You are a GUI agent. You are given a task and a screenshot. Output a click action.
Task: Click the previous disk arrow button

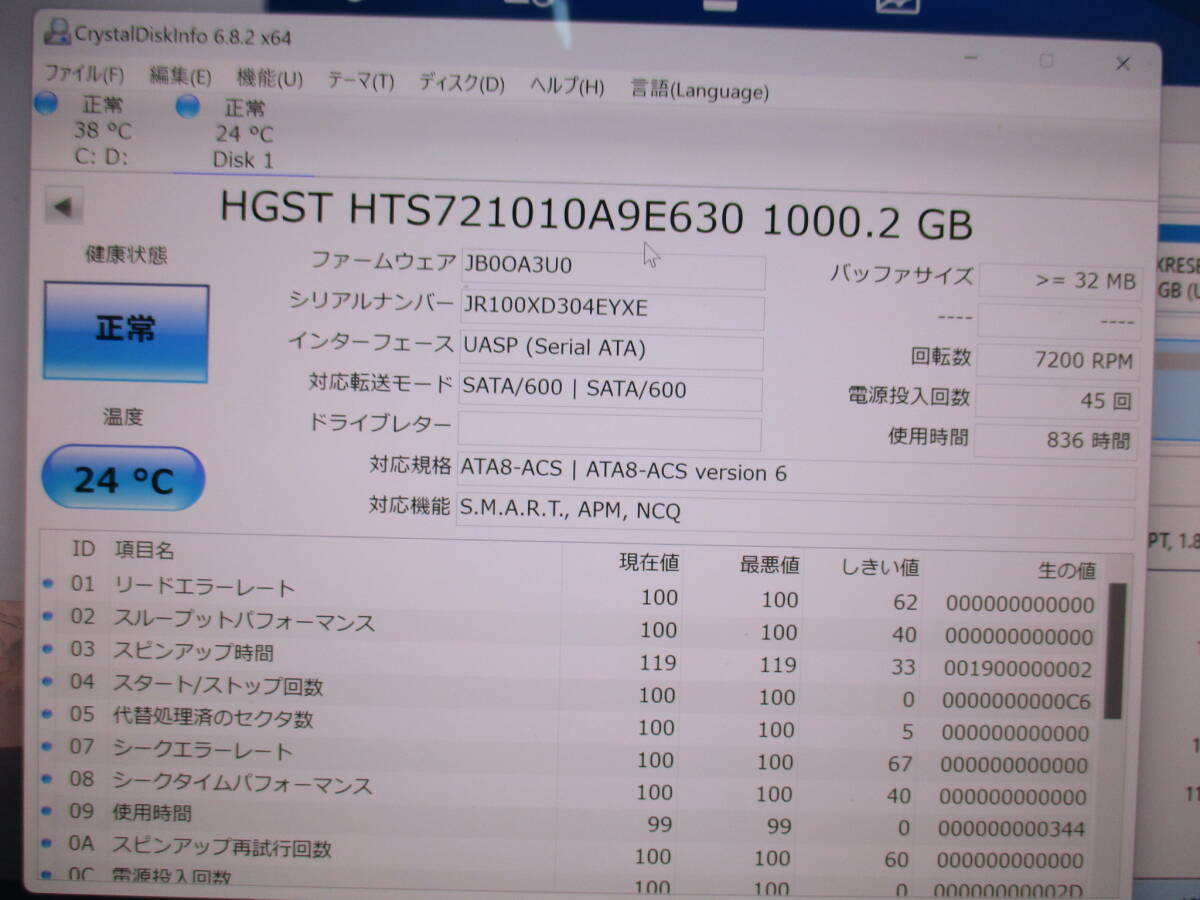pyautogui.click(x=63, y=207)
